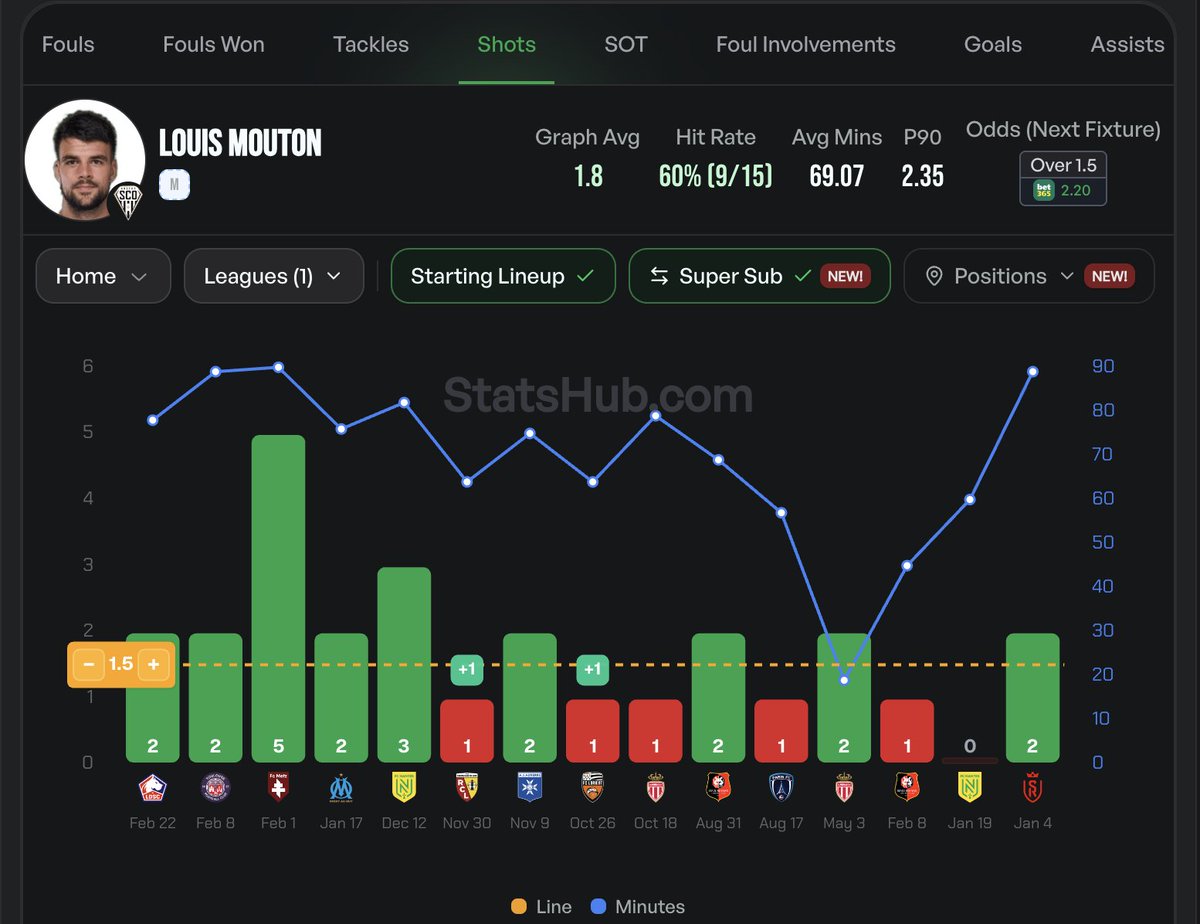Click the red bar for Oct 18 showing 1
The height and width of the screenshot is (924, 1200).
pyautogui.click(x=656, y=730)
